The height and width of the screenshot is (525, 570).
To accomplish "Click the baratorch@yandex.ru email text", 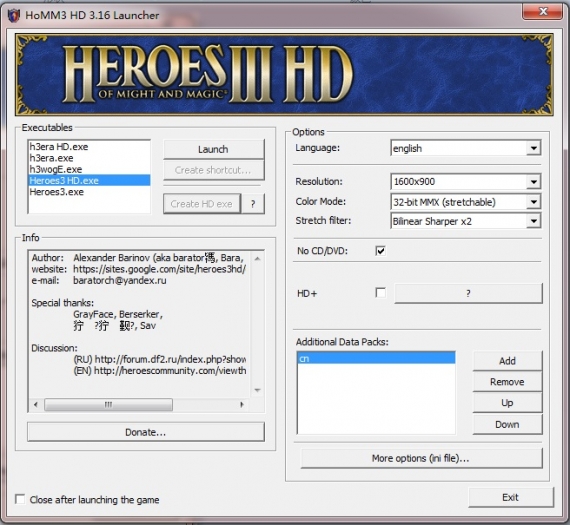I will pos(120,280).
